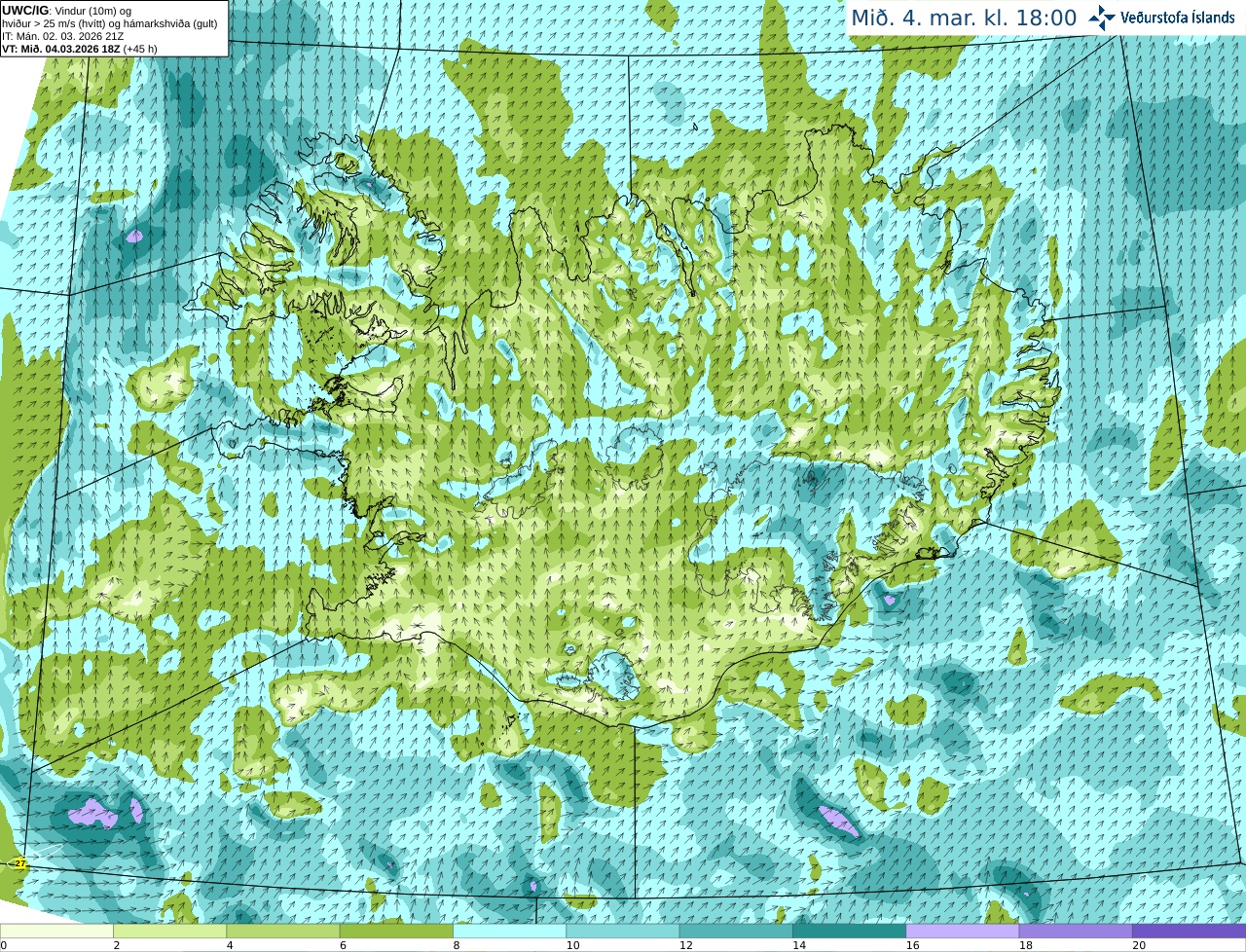Click the scale label '16'
1246x952 pixels.
point(912,945)
